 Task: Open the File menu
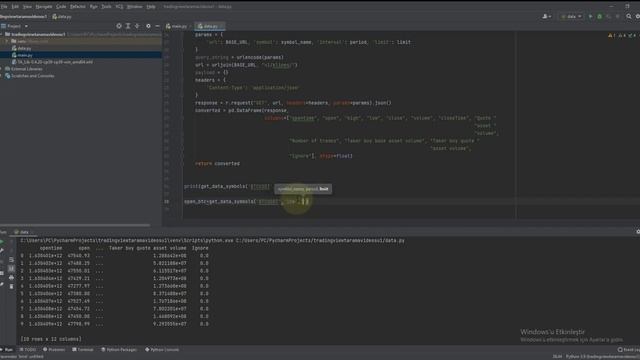[x=4, y=7]
